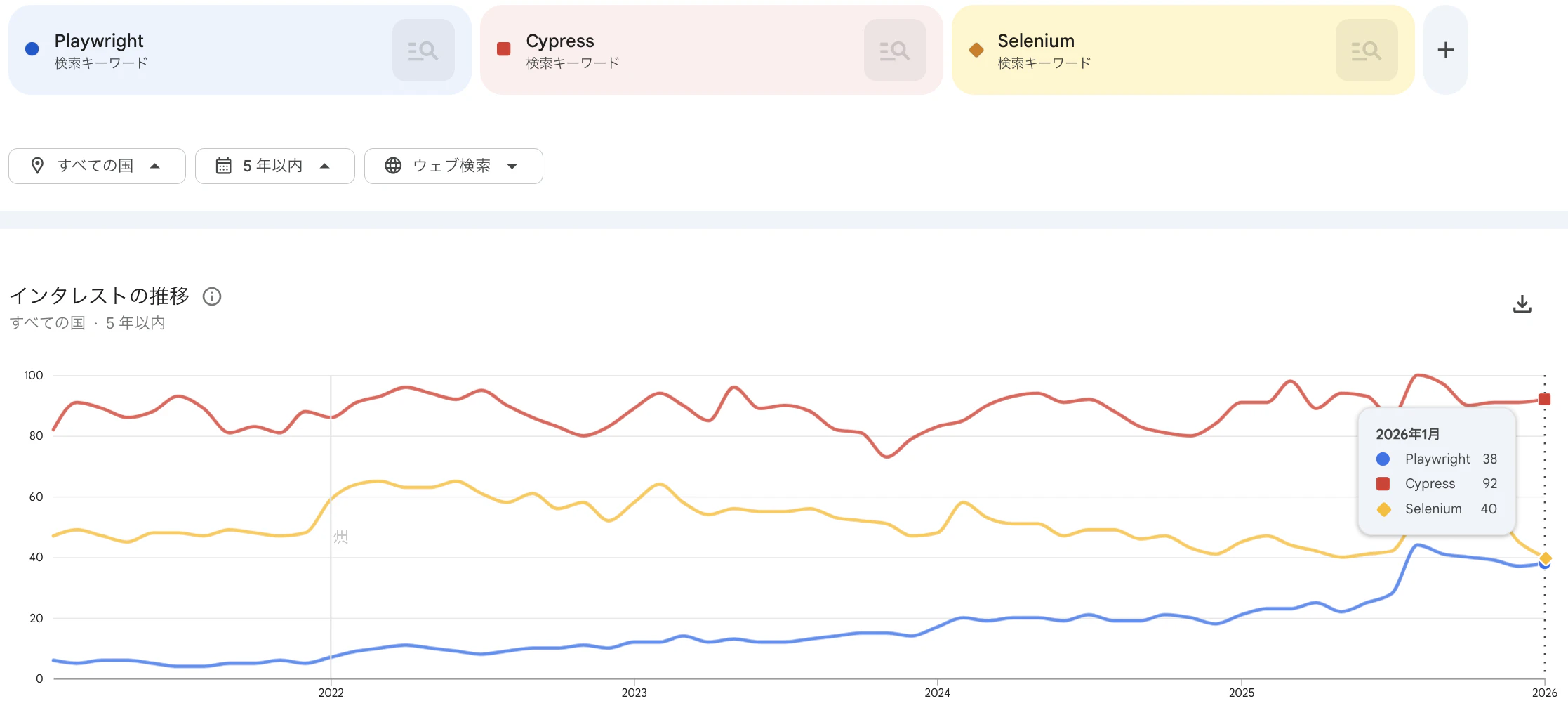Show info for インタレストの推移 heading
Screen dimensions: 1568x715
(x=212, y=296)
